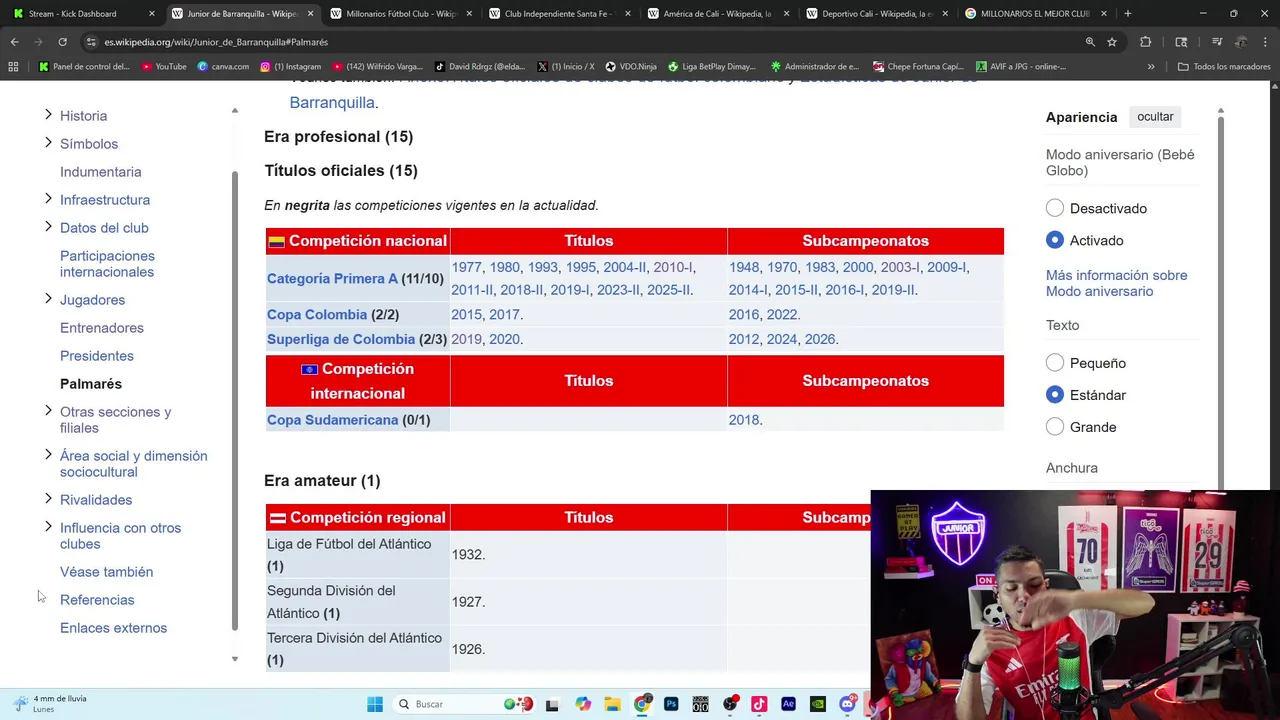
Task: Select Desactivado for Modo aniversario
Action: click(x=1055, y=208)
